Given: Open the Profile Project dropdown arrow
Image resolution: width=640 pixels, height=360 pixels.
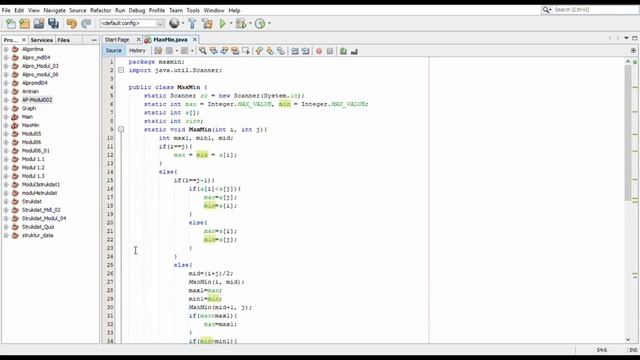Looking at the screenshot, I should [x=269, y=24].
